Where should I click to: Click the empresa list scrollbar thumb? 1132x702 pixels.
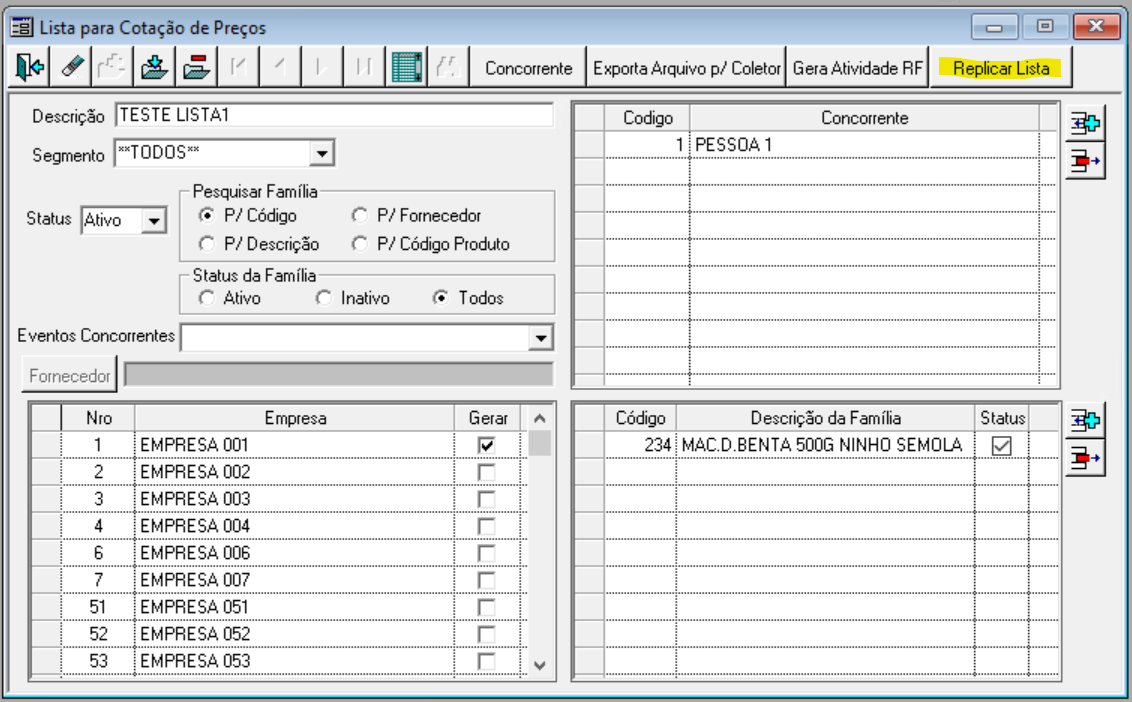point(539,443)
